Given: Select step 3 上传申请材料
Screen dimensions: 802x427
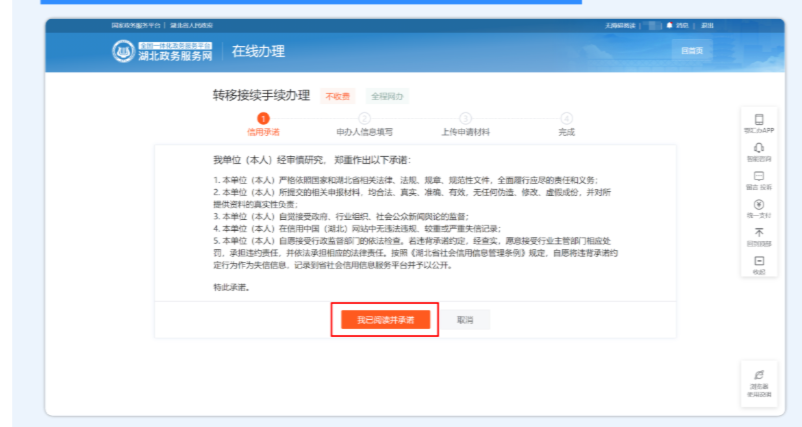Looking at the screenshot, I should (465, 125).
